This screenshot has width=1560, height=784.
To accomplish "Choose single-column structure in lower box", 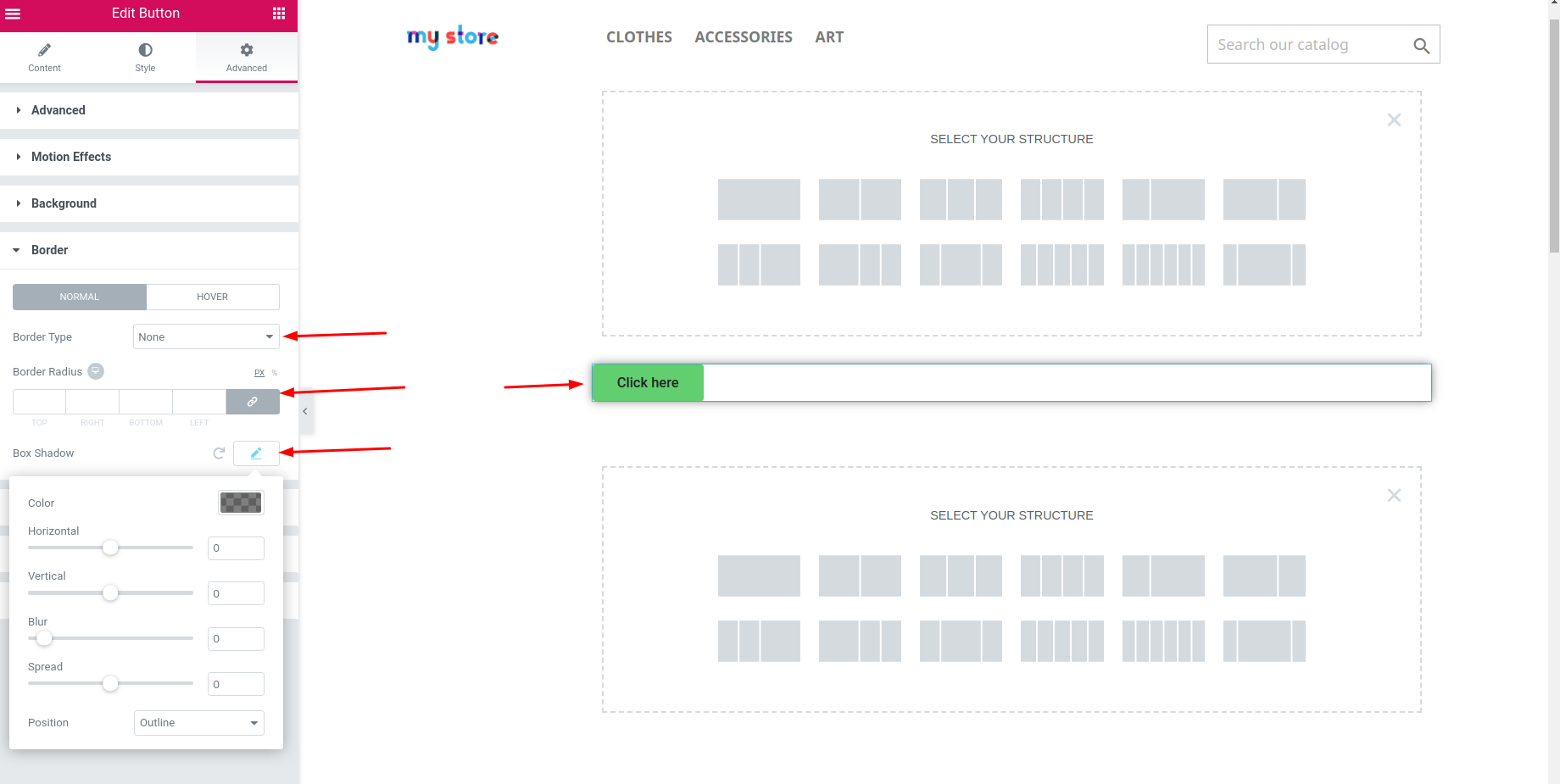I will [x=759, y=575].
